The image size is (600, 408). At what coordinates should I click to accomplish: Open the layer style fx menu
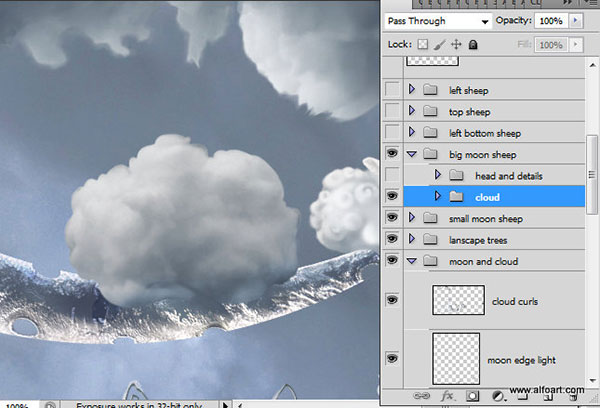point(447,396)
